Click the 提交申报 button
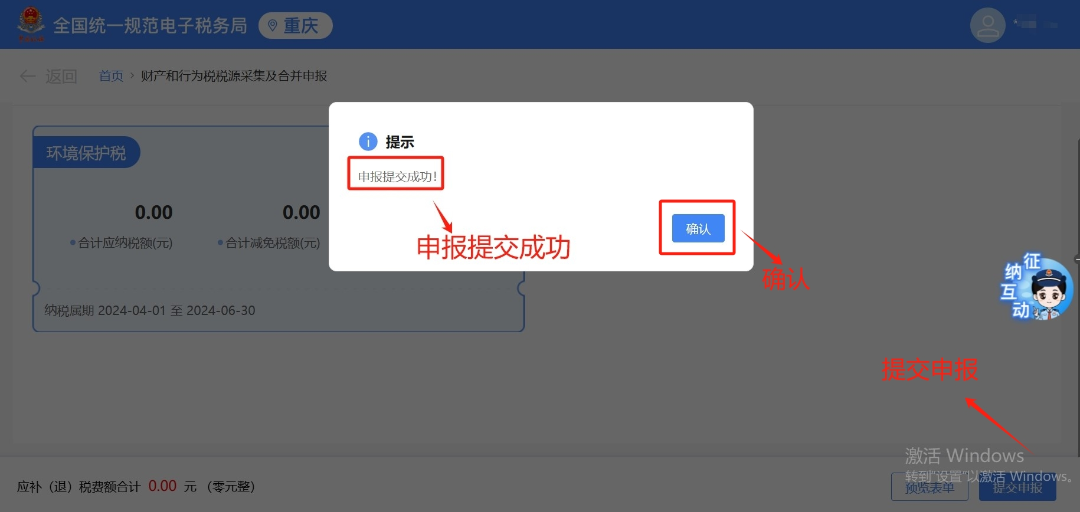The image size is (1080, 512). pyautogui.click(x=1017, y=487)
